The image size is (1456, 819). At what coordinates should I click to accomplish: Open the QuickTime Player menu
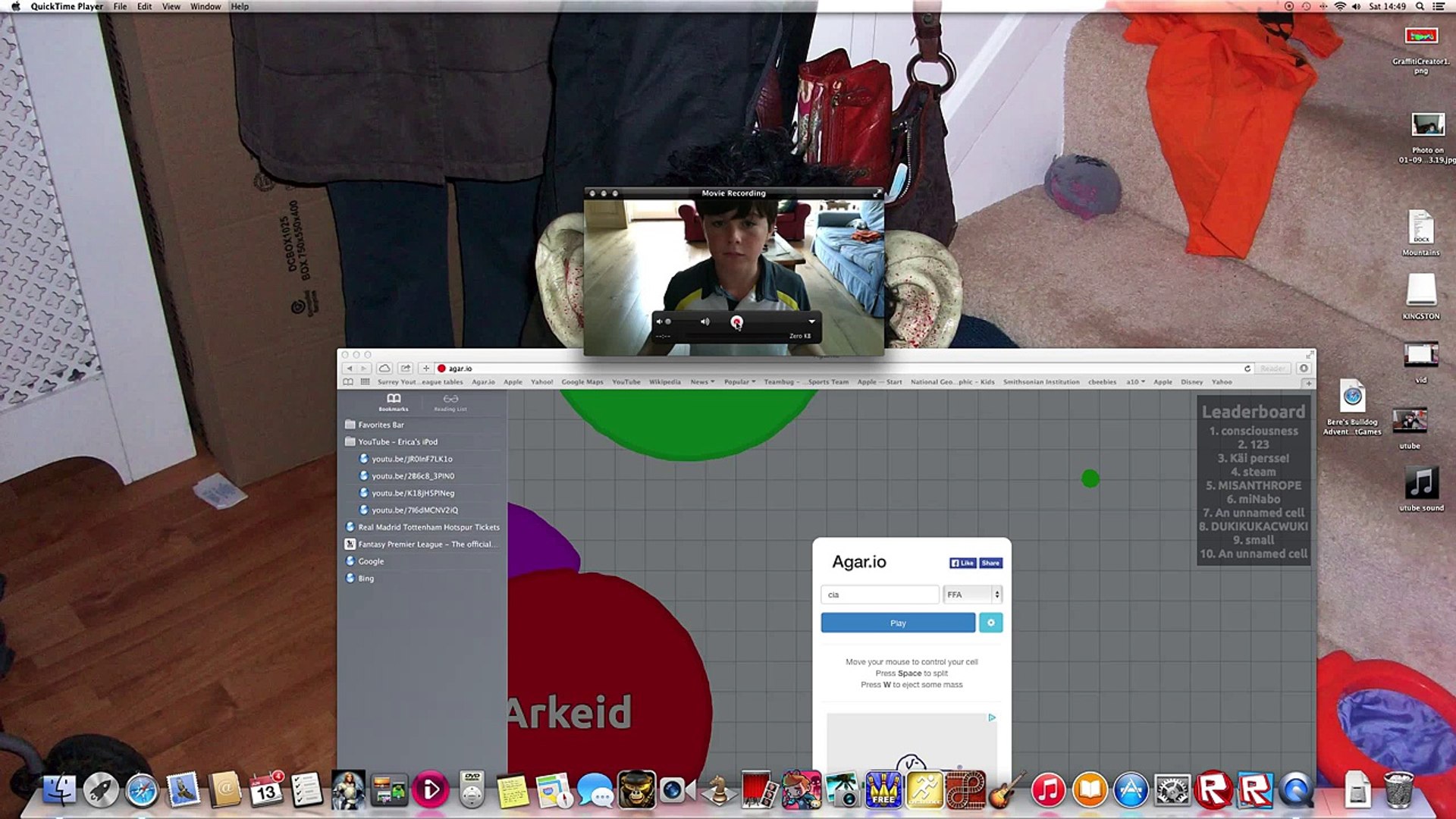pyautogui.click(x=67, y=6)
